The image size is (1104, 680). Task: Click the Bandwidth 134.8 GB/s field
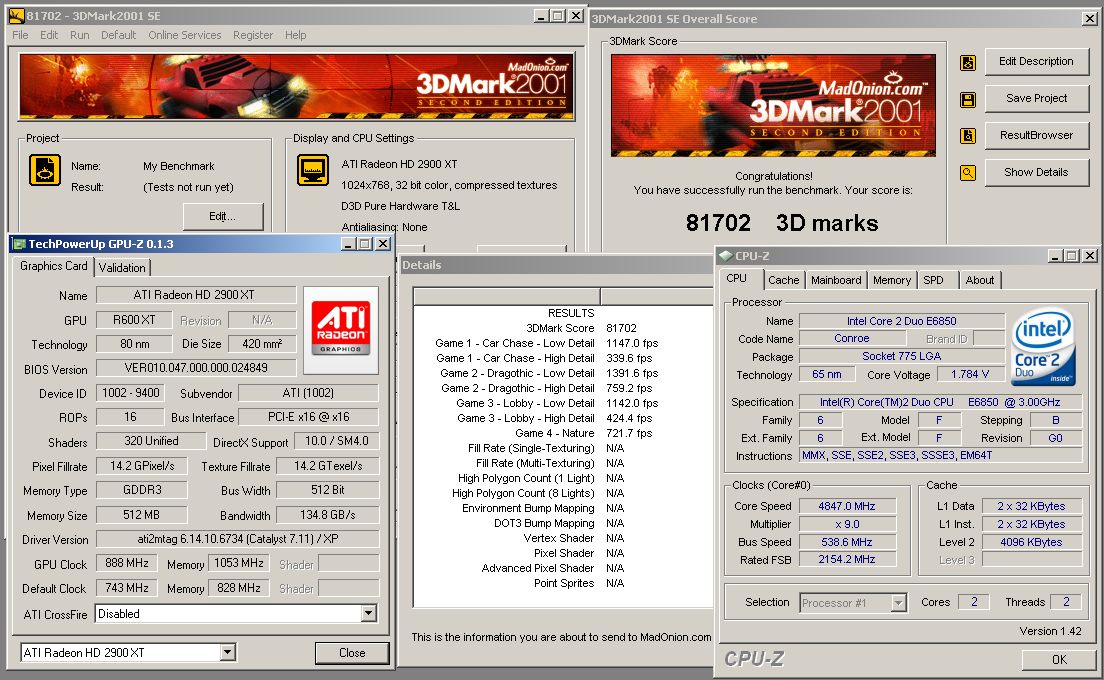[327, 515]
